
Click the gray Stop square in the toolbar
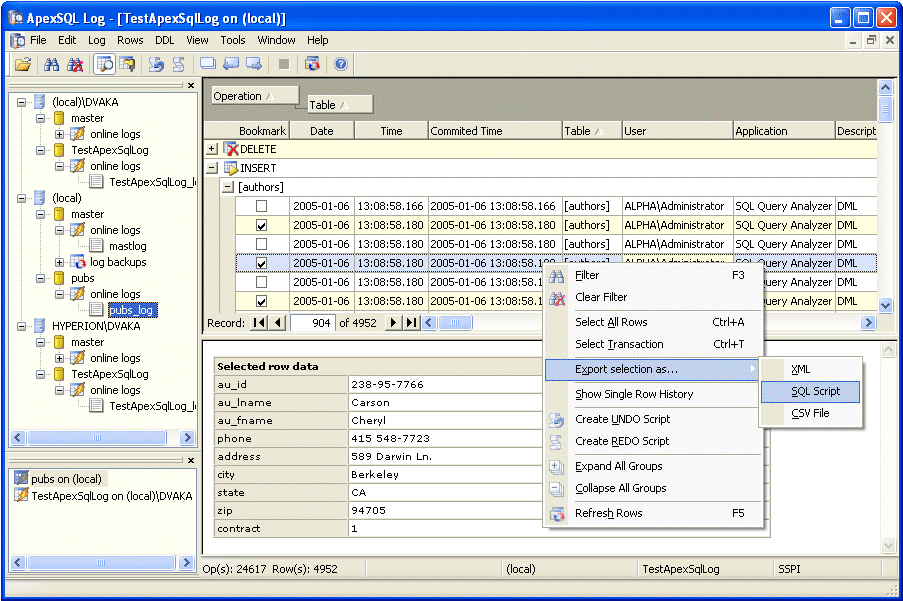pos(283,64)
